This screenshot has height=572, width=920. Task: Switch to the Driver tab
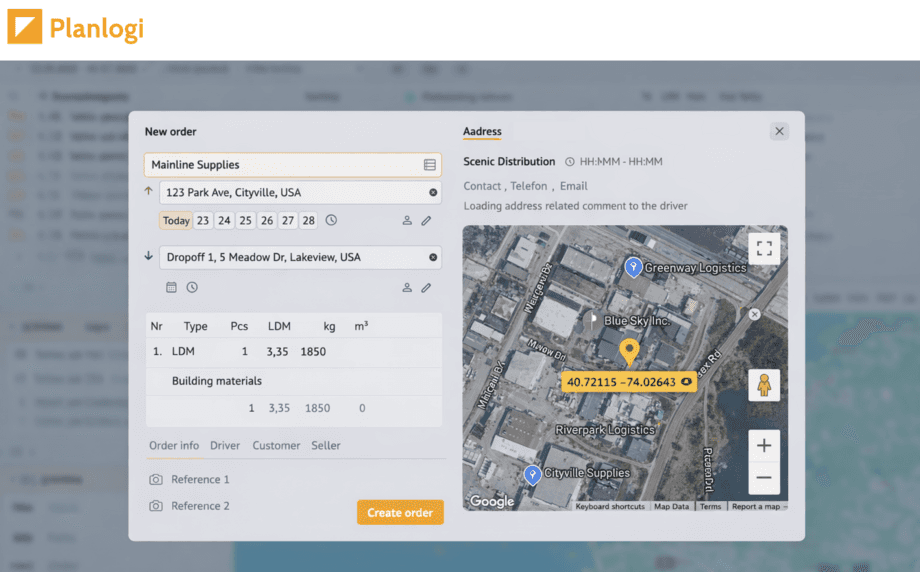(225, 445)
